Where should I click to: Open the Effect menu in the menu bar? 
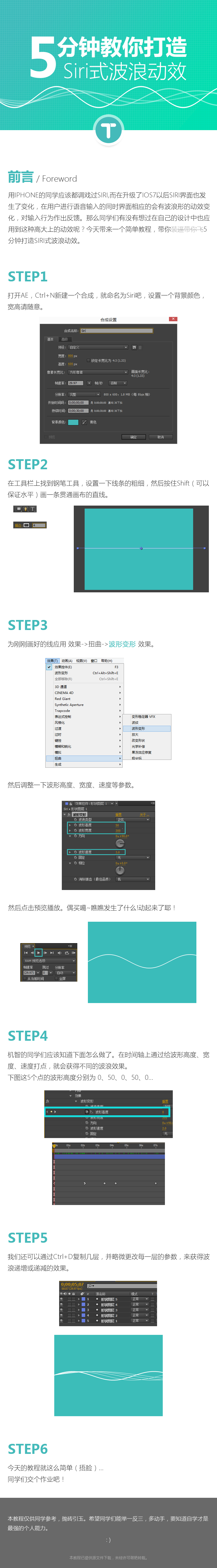point(52,660)
